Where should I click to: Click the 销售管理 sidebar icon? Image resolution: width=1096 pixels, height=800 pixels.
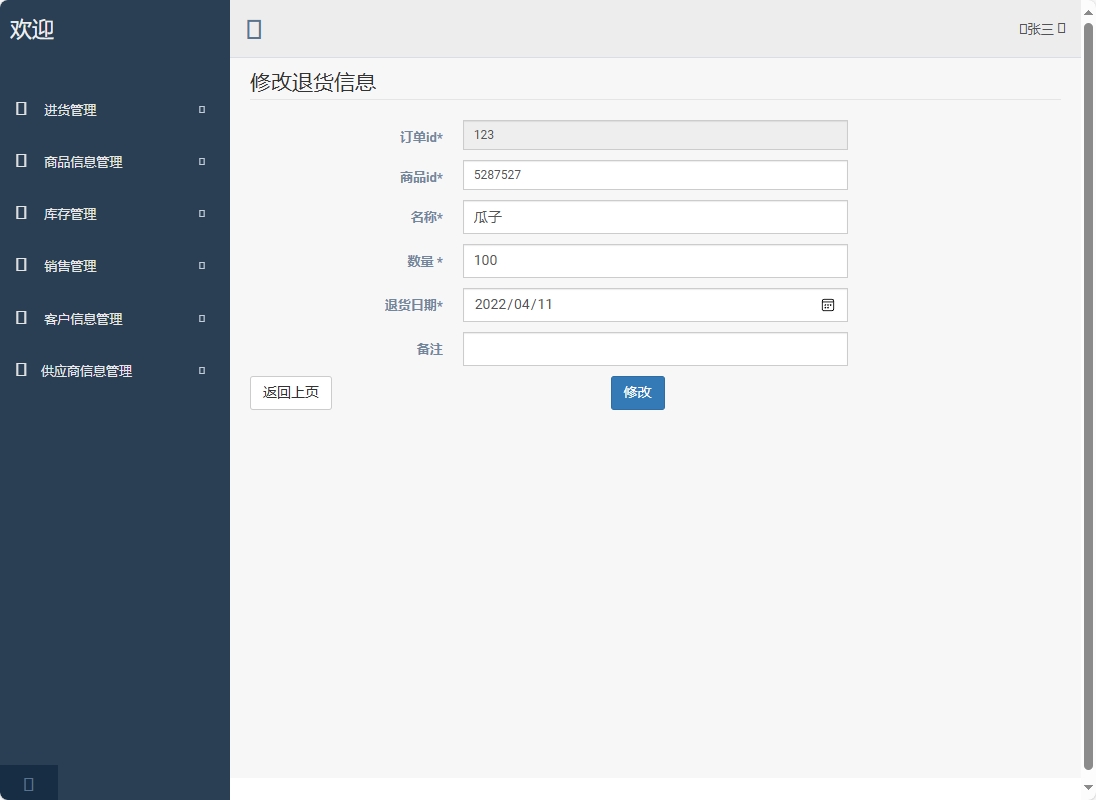click(20, 265)
